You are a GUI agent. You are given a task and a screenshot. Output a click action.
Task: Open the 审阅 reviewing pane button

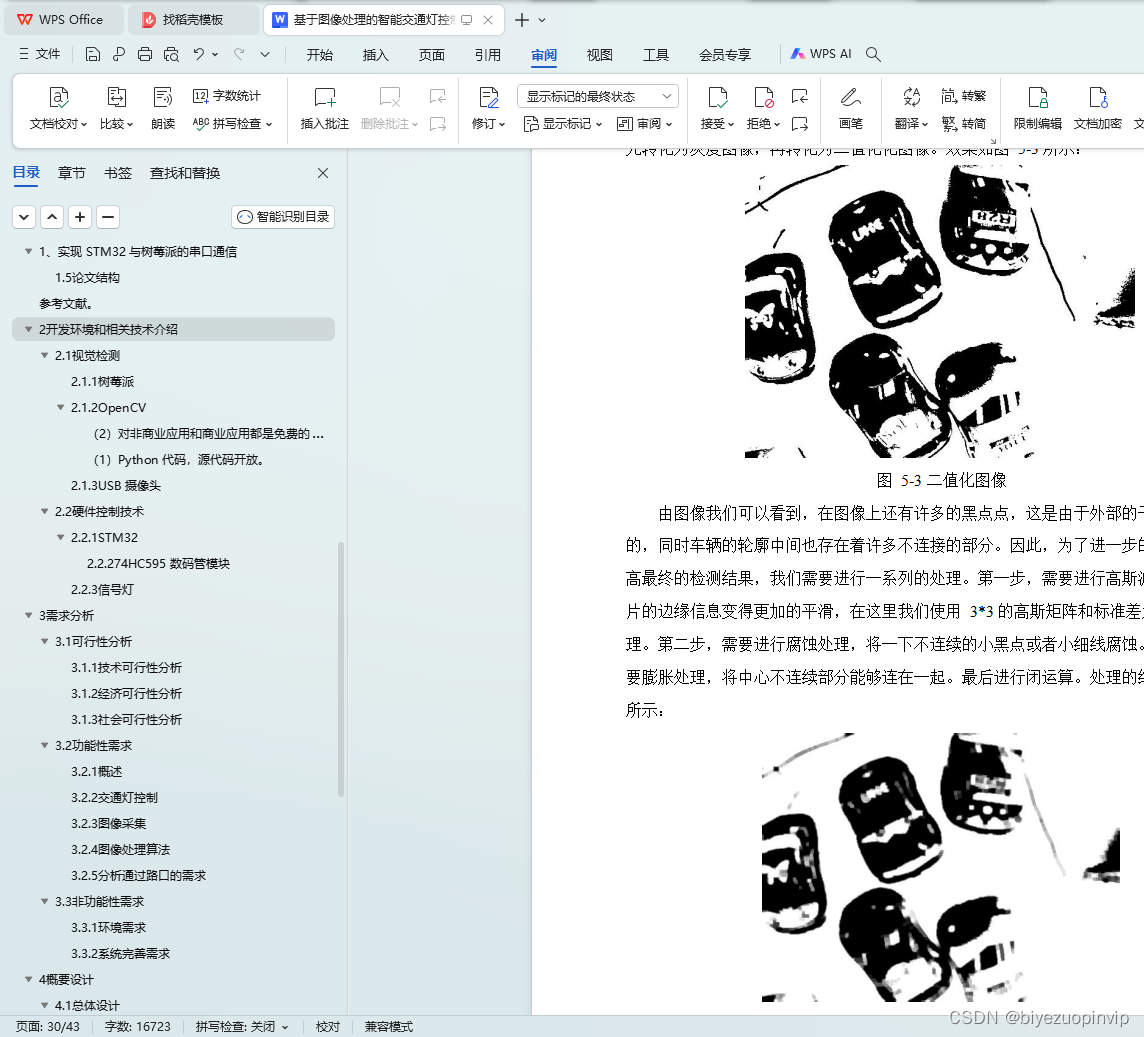[x=644, y=123]
